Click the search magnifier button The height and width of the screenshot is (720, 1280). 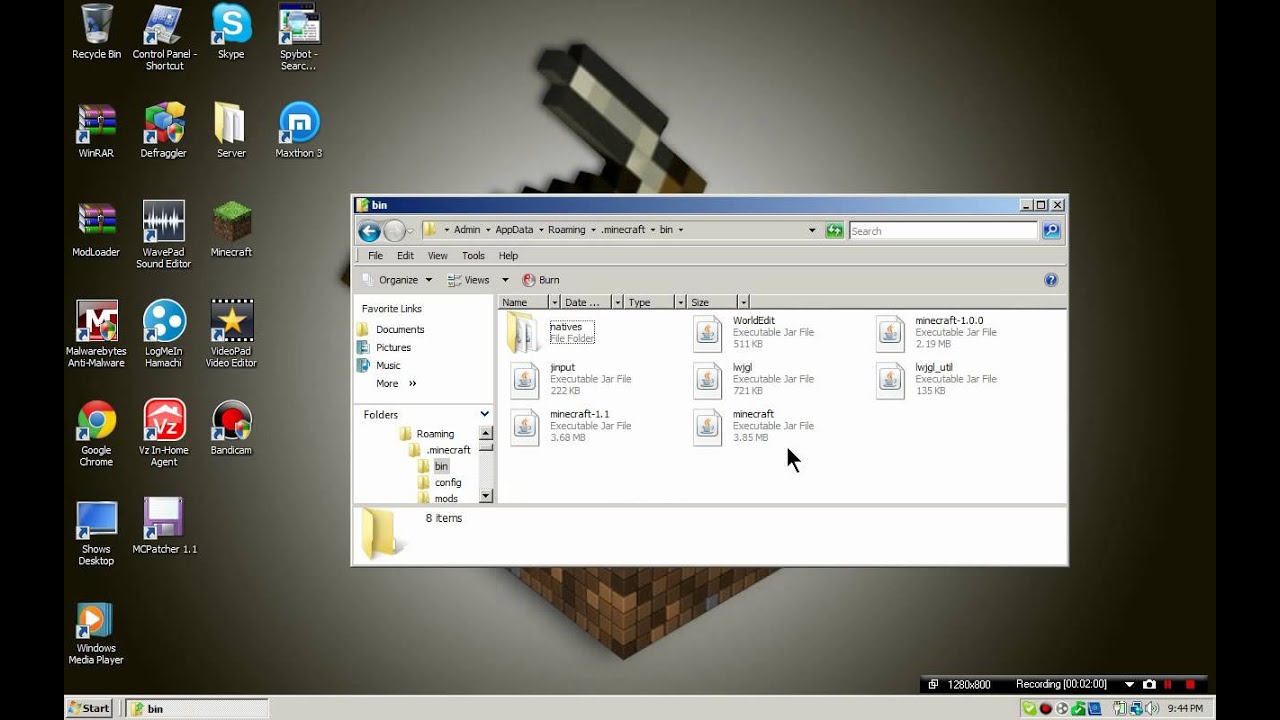(x=1051, y=230)
